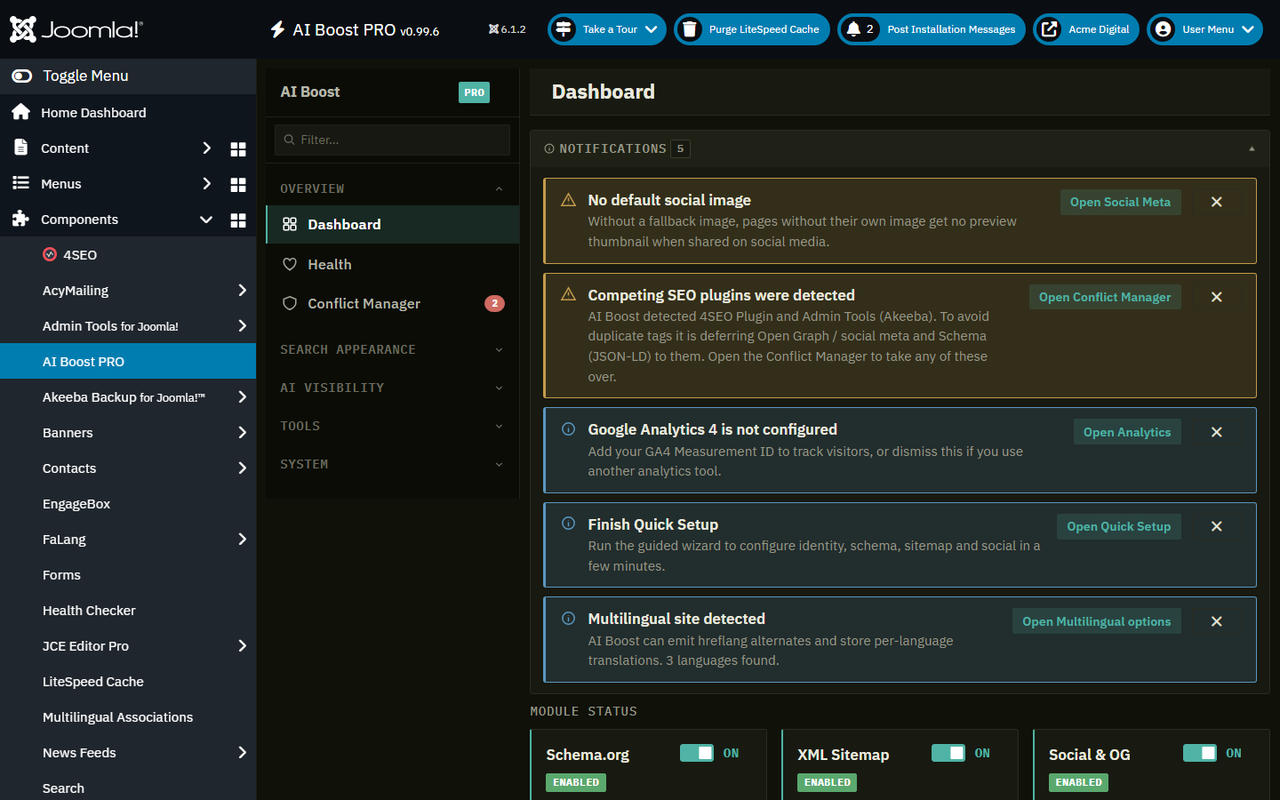Open the AI Boost PRO component
Viewport: 1280px width, 800px height.
click(x=128, y=361)
